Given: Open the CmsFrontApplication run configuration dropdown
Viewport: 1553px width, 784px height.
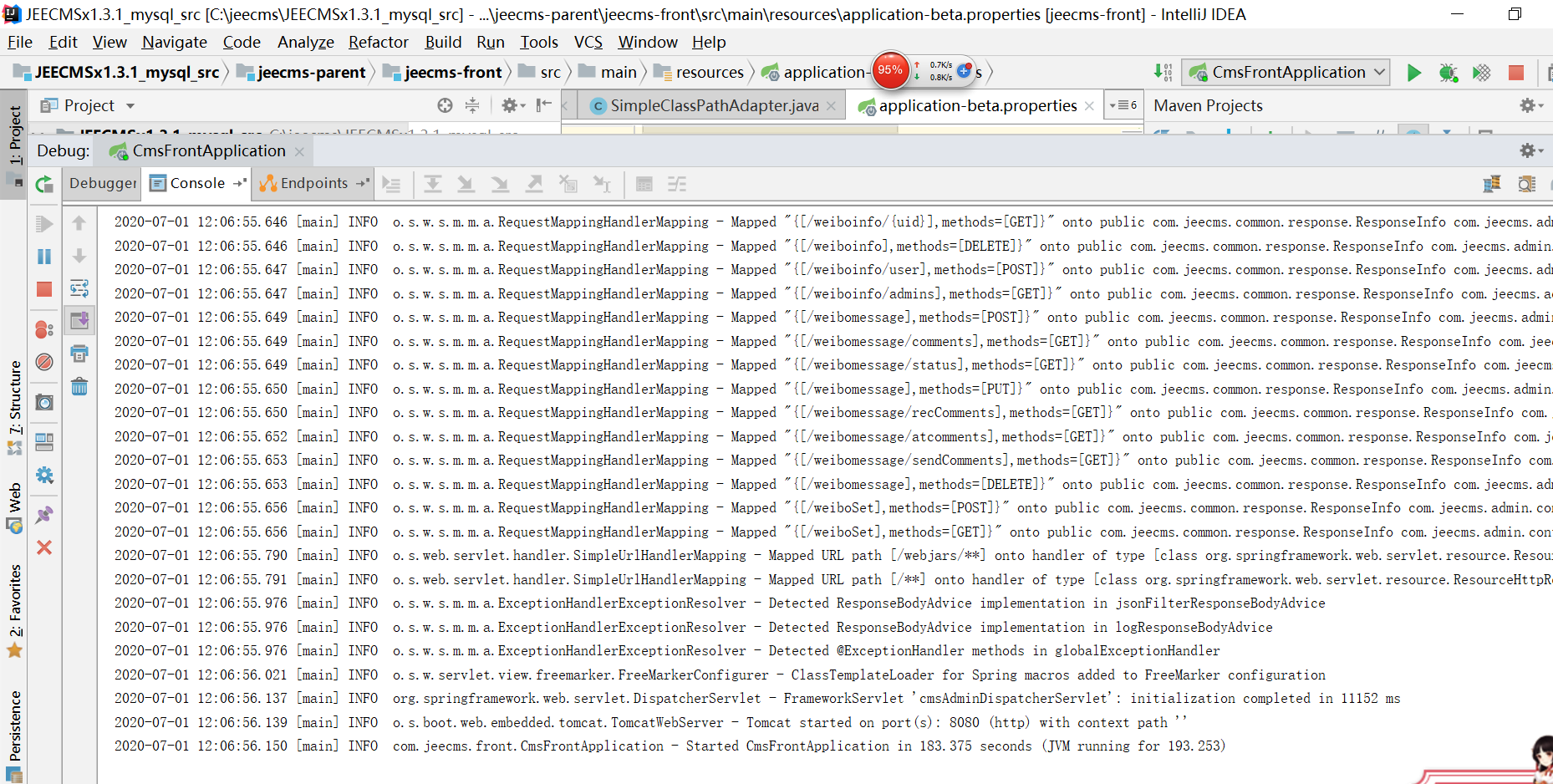Looking at the screenshot, I should [1288, 73].
